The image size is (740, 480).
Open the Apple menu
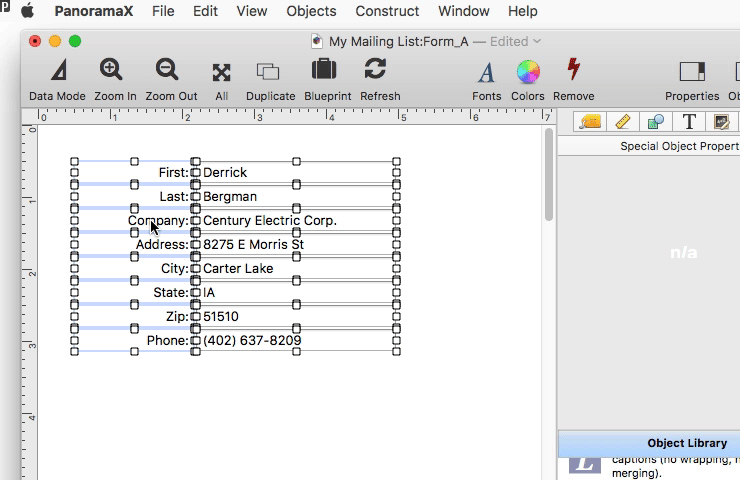click(28, 11)
